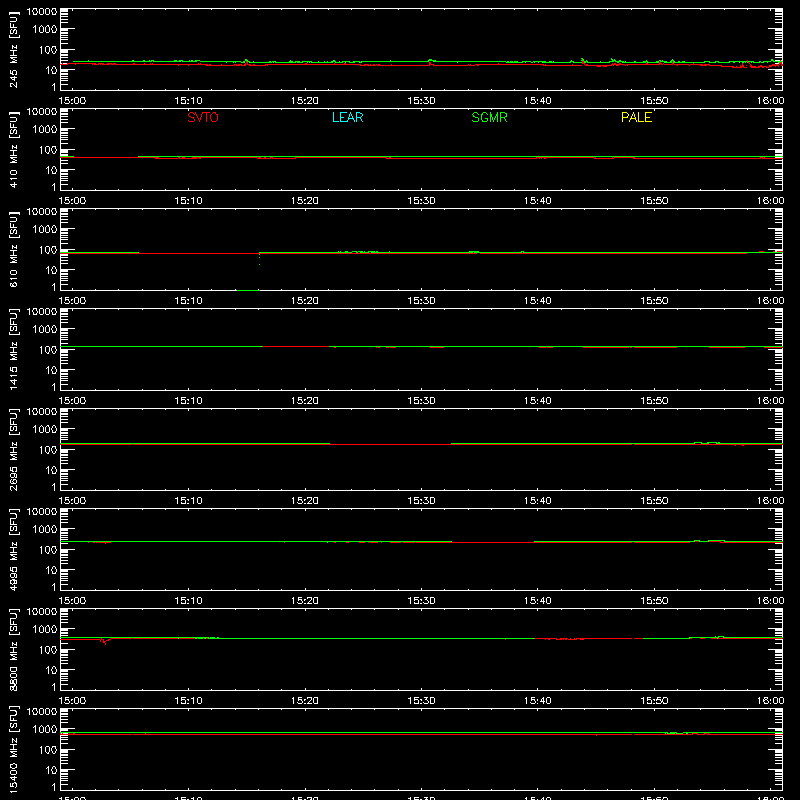Select the 410 MHz [SFU] axis title
This screenshot has width=800, height=800.
[13, 149]
